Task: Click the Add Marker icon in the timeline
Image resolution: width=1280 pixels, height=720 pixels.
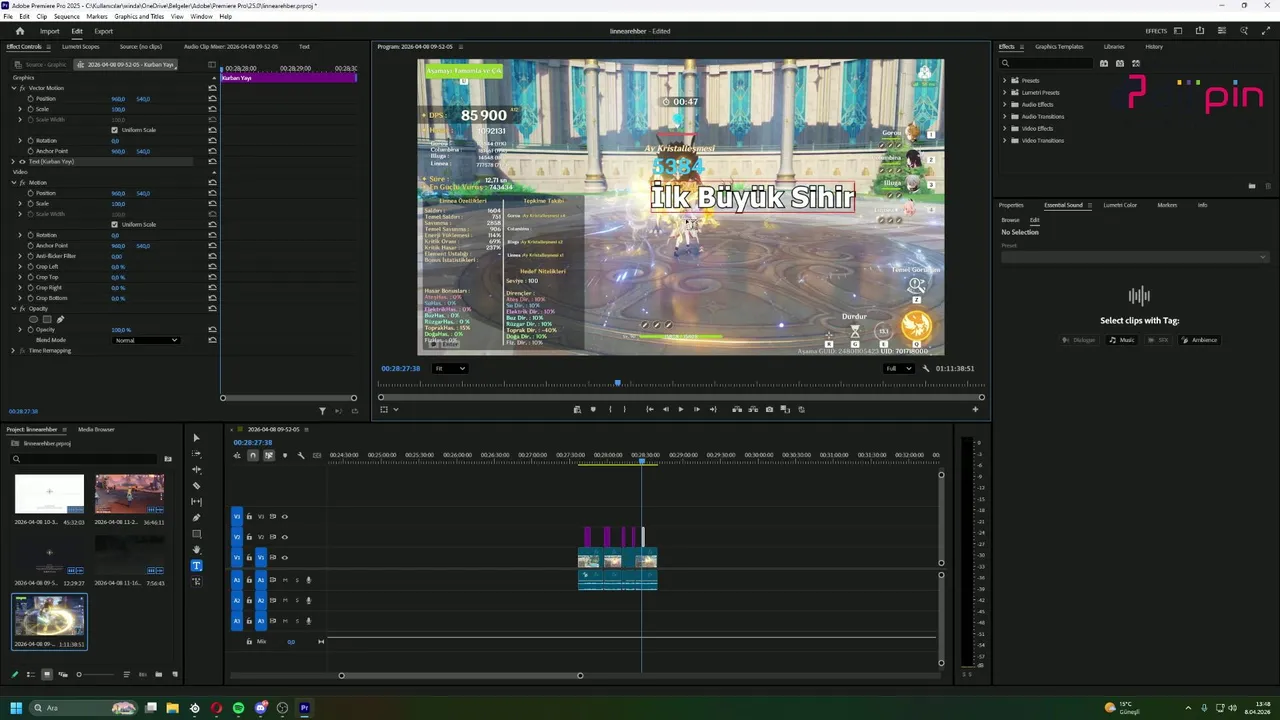Action: coord(285,455)
